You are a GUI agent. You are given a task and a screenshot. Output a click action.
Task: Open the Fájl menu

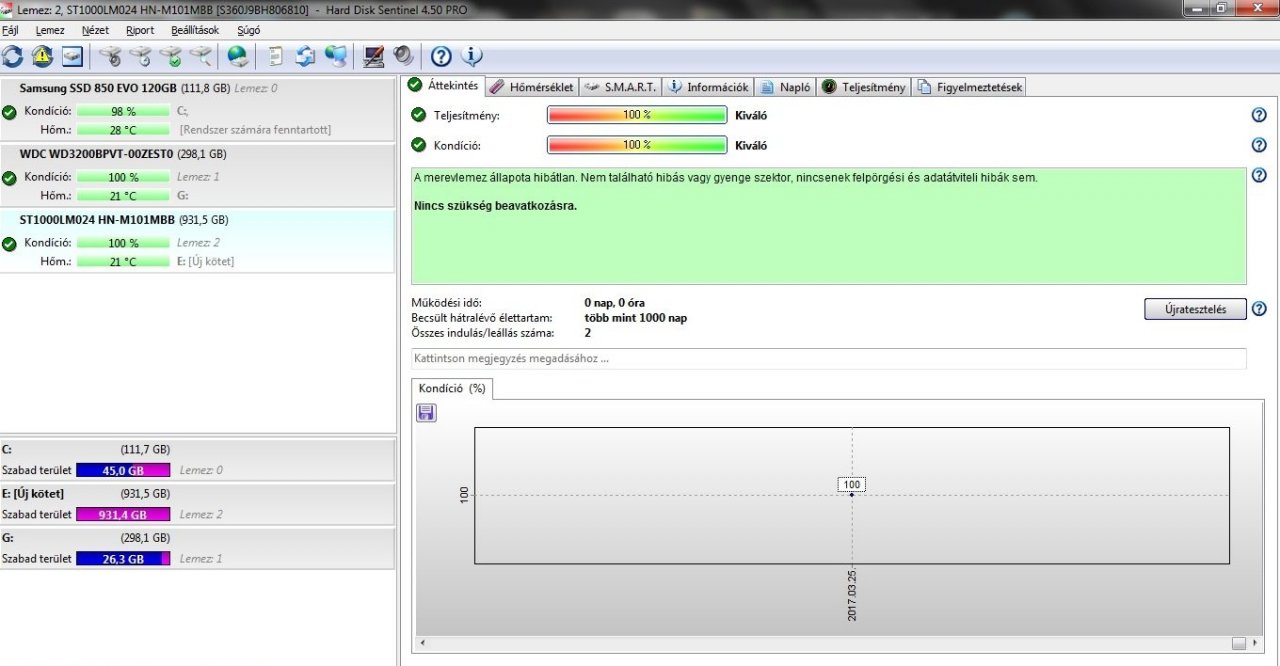(x=10, y=30)
